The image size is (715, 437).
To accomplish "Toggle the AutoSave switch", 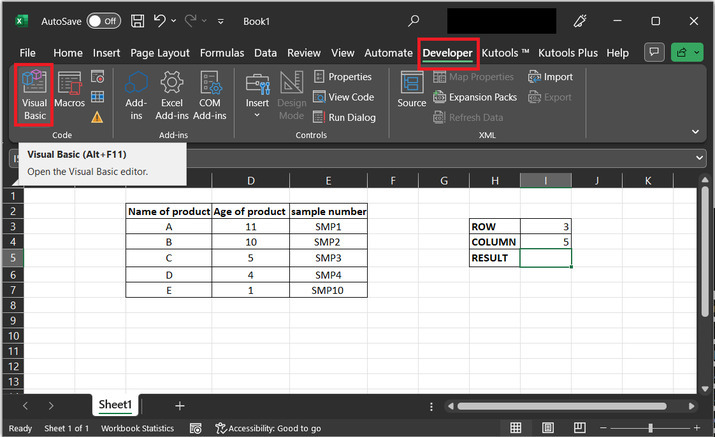I will (x=103, y=20).
